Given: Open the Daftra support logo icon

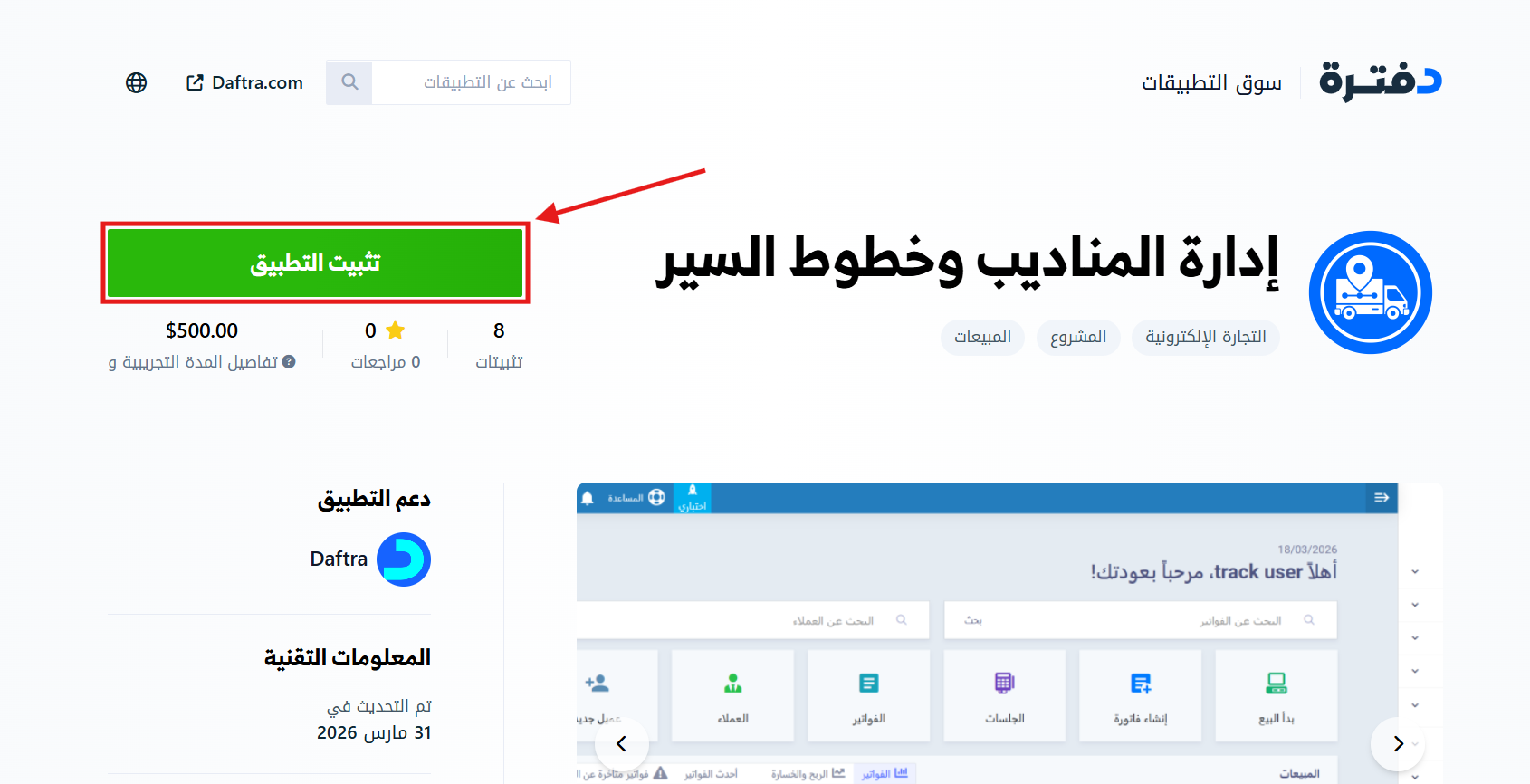Looking at the screenshot, I should click(404, 559).
